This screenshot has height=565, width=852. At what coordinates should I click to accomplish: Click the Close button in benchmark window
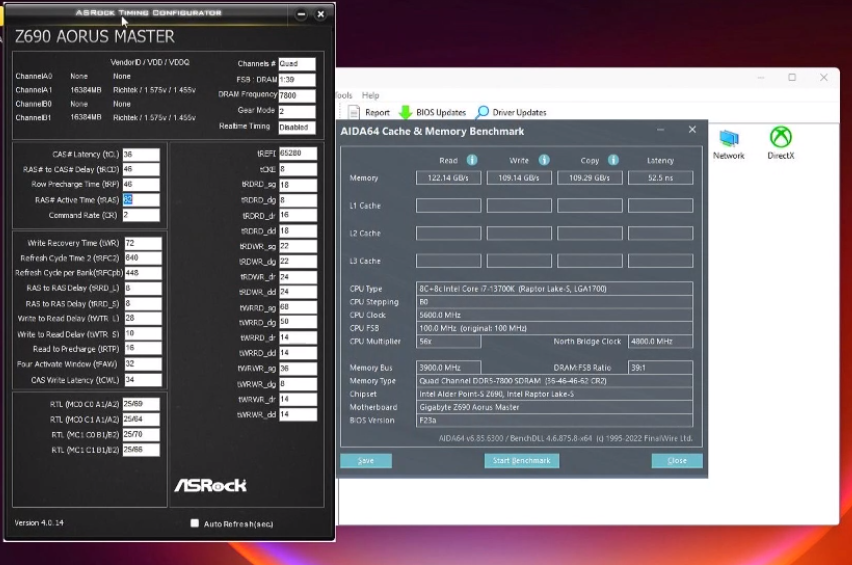[677, 461]
